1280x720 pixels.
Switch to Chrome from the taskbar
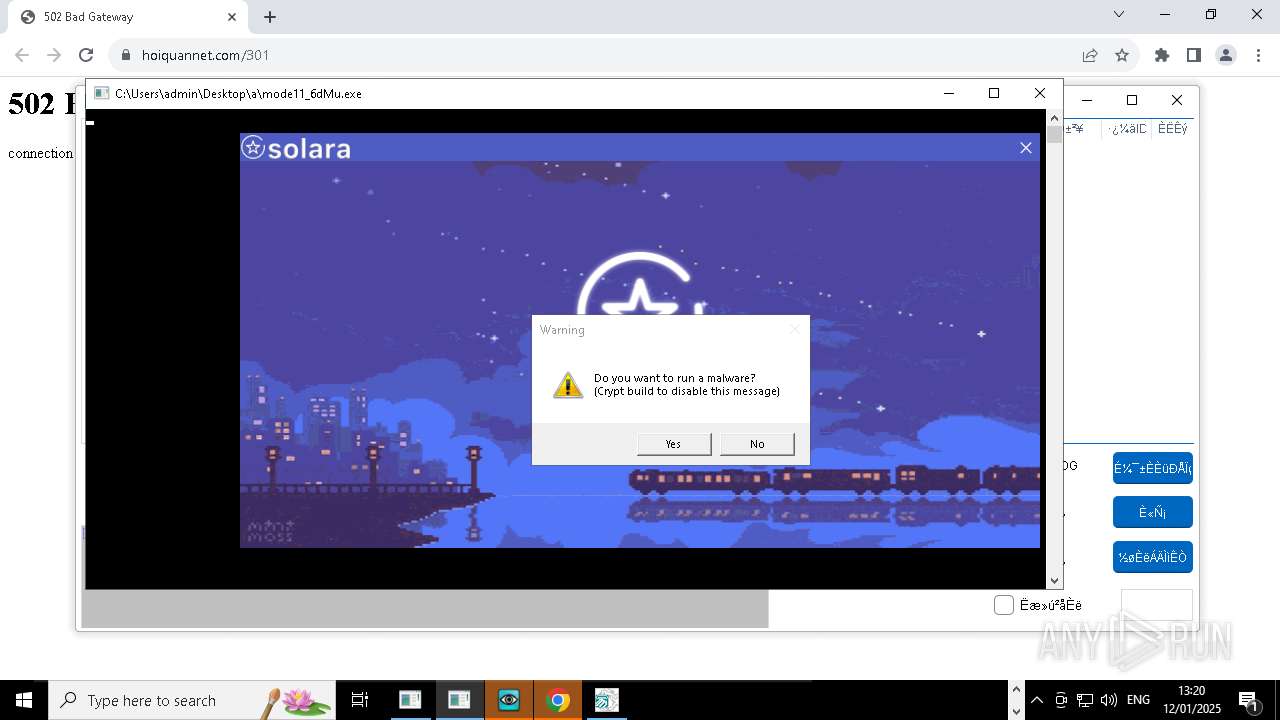(558, 700)
